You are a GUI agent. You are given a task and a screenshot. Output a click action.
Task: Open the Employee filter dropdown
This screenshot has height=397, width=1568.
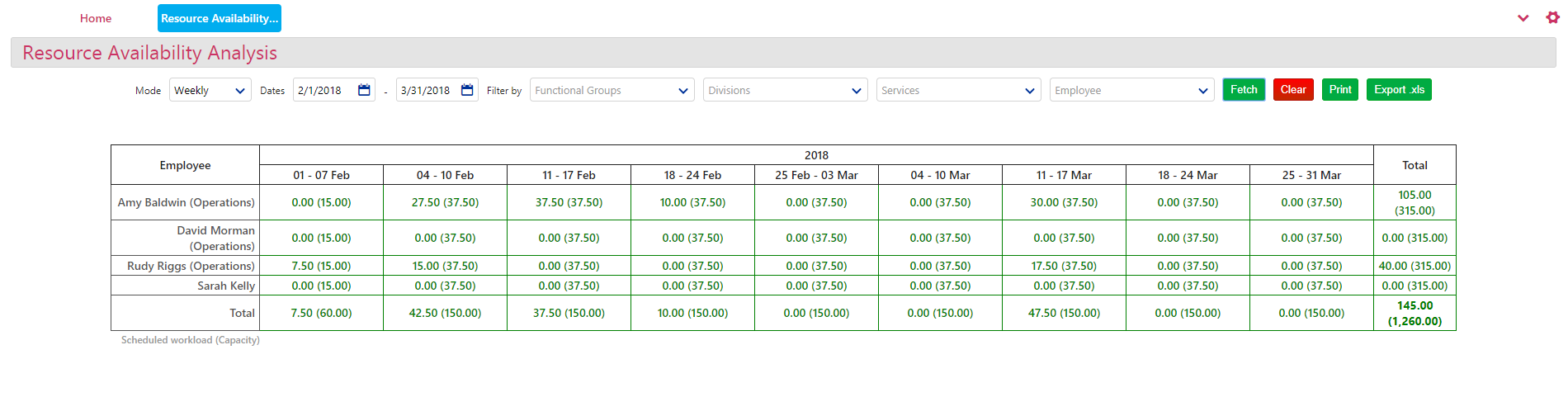[x=1132, y=90]
